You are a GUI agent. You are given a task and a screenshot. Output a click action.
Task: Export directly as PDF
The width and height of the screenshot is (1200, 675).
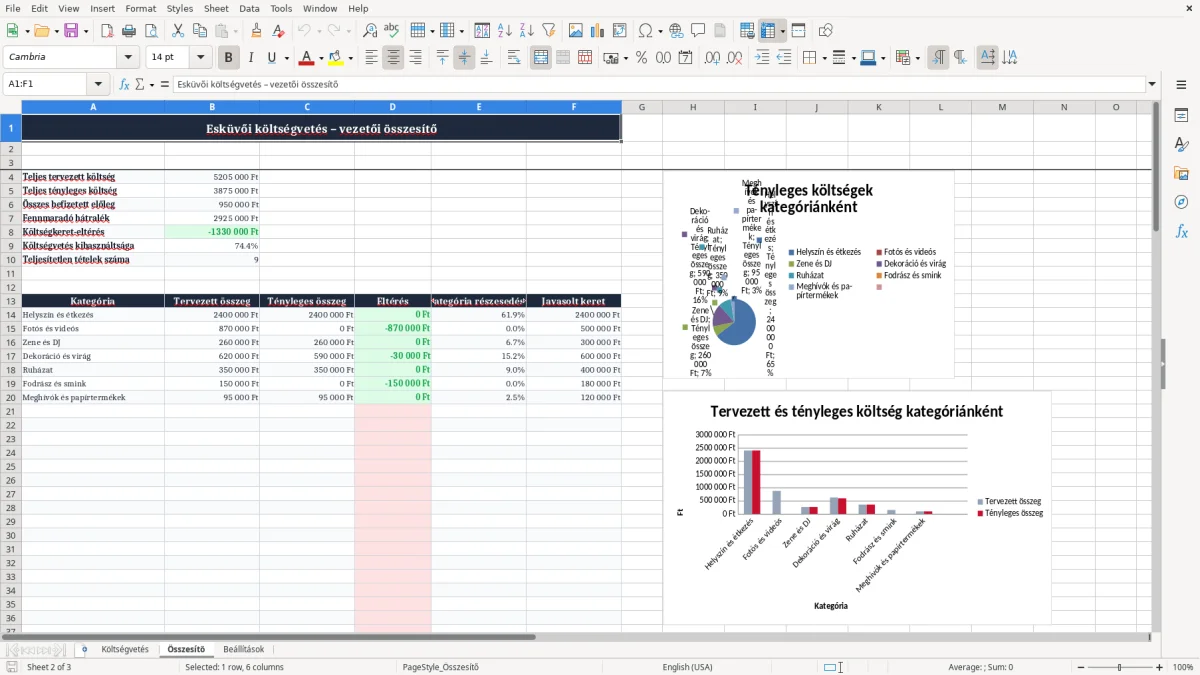pos(107,31)
